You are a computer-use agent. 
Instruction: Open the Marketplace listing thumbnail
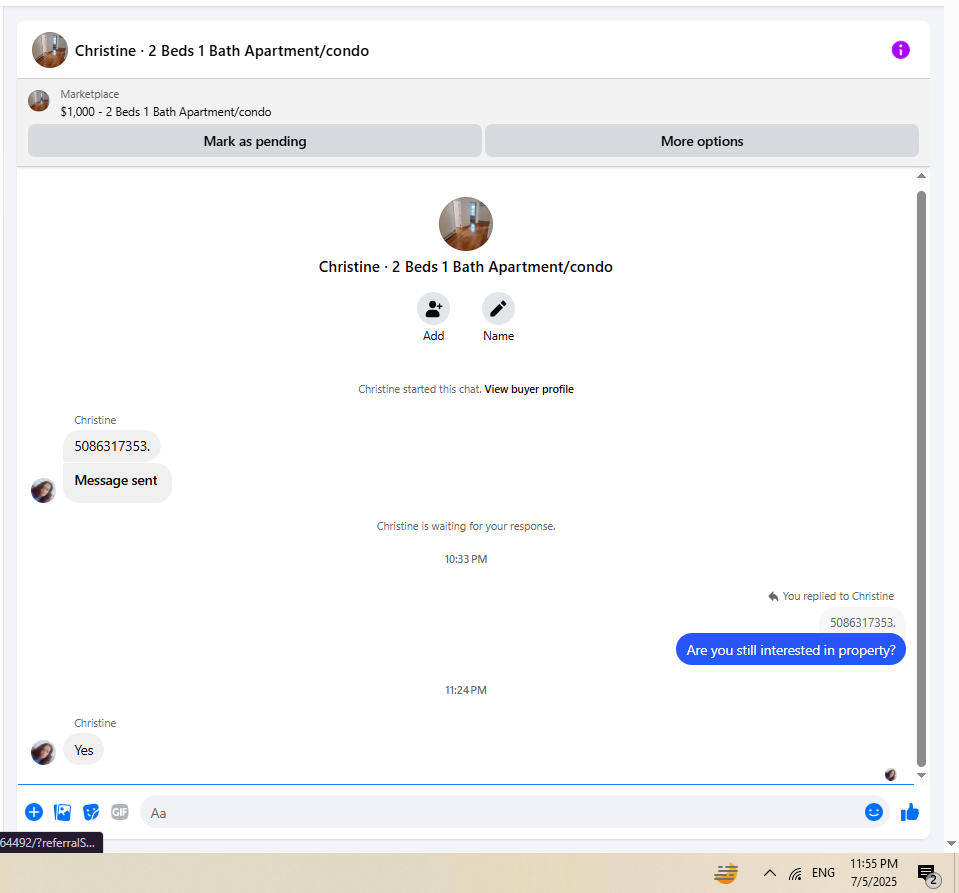pyautogui.click(x=39, y=101)
